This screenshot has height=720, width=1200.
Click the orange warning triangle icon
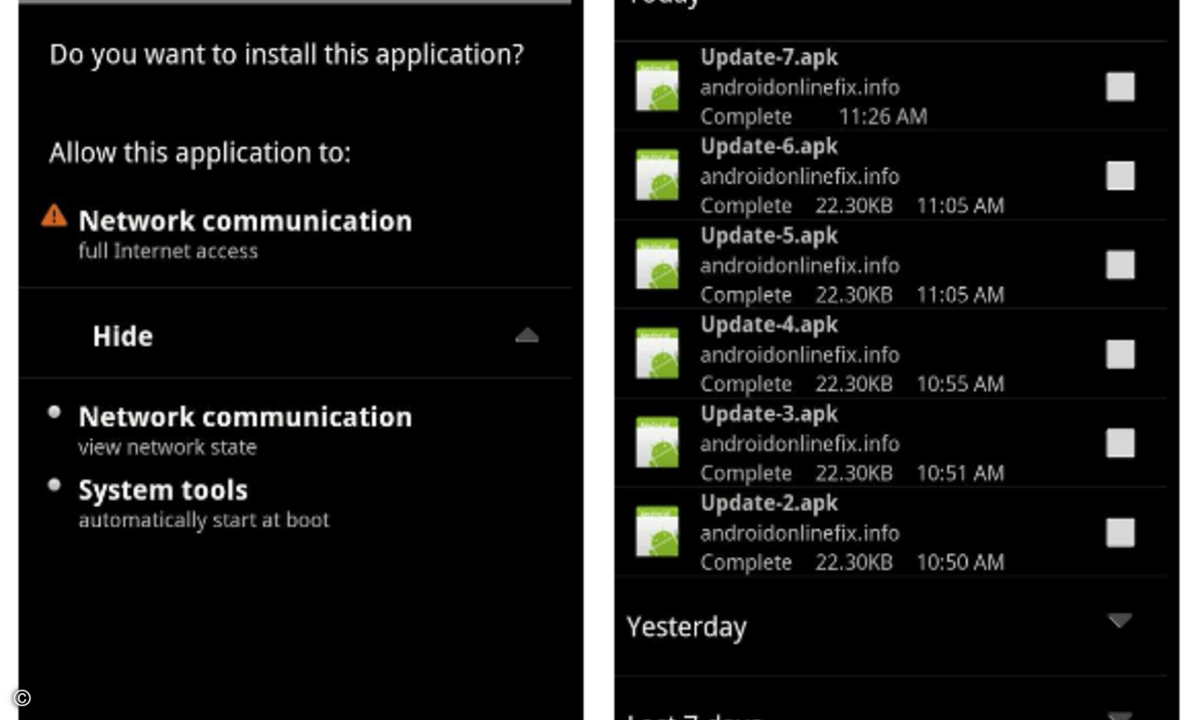(54, 215)
